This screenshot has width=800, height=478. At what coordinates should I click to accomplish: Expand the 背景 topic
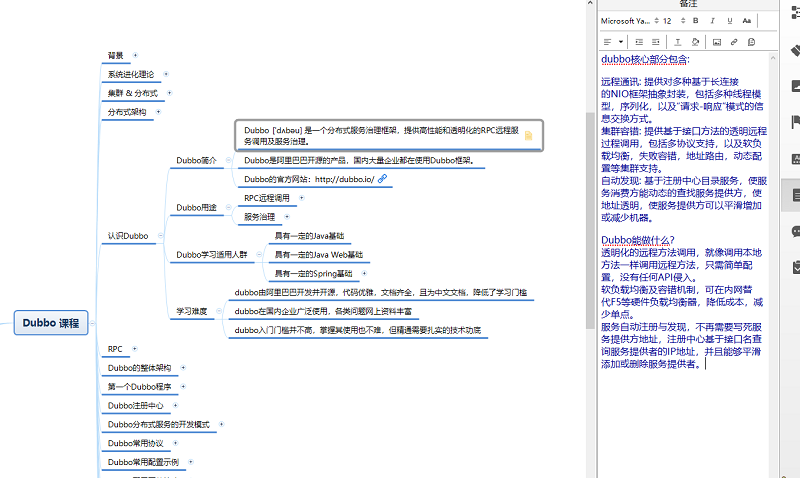[x=135, y=55]
